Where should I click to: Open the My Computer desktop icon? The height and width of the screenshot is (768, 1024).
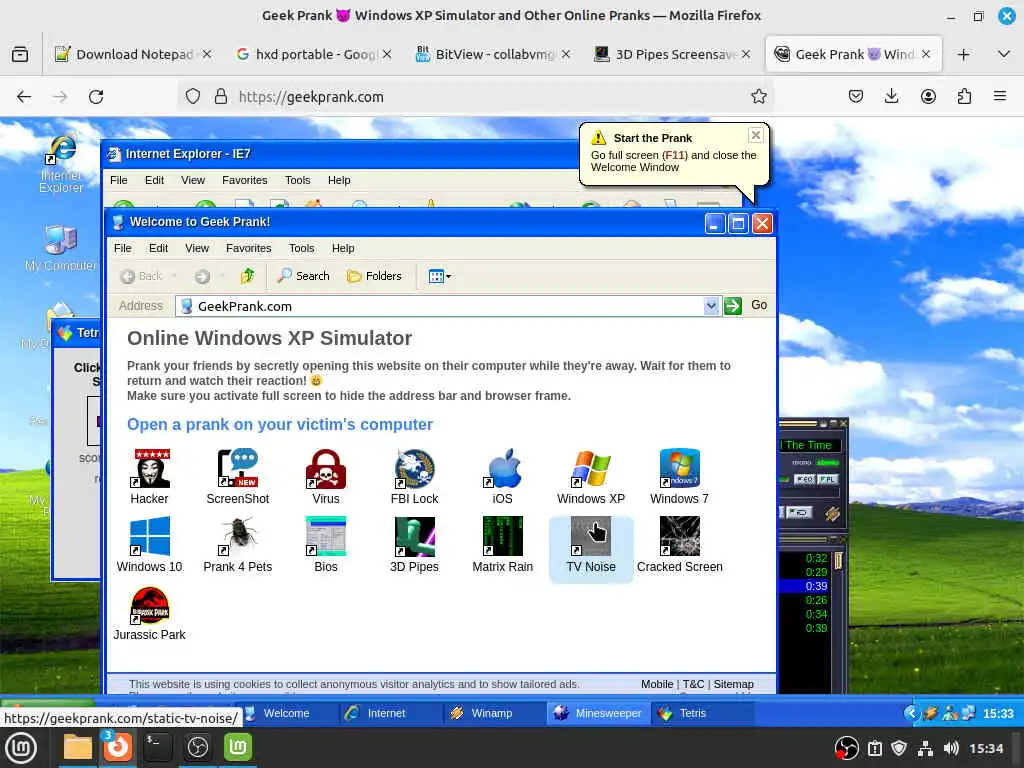pos(61,248)
